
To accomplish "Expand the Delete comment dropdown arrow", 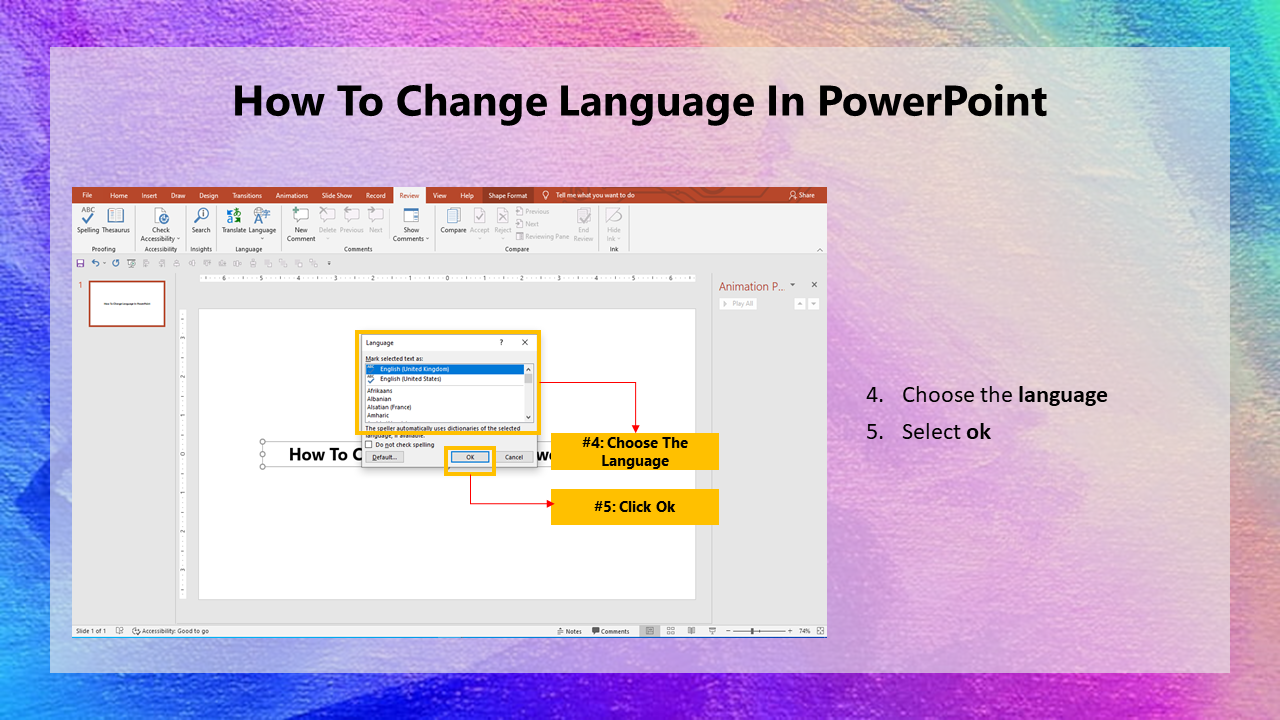I will [327, 239].
